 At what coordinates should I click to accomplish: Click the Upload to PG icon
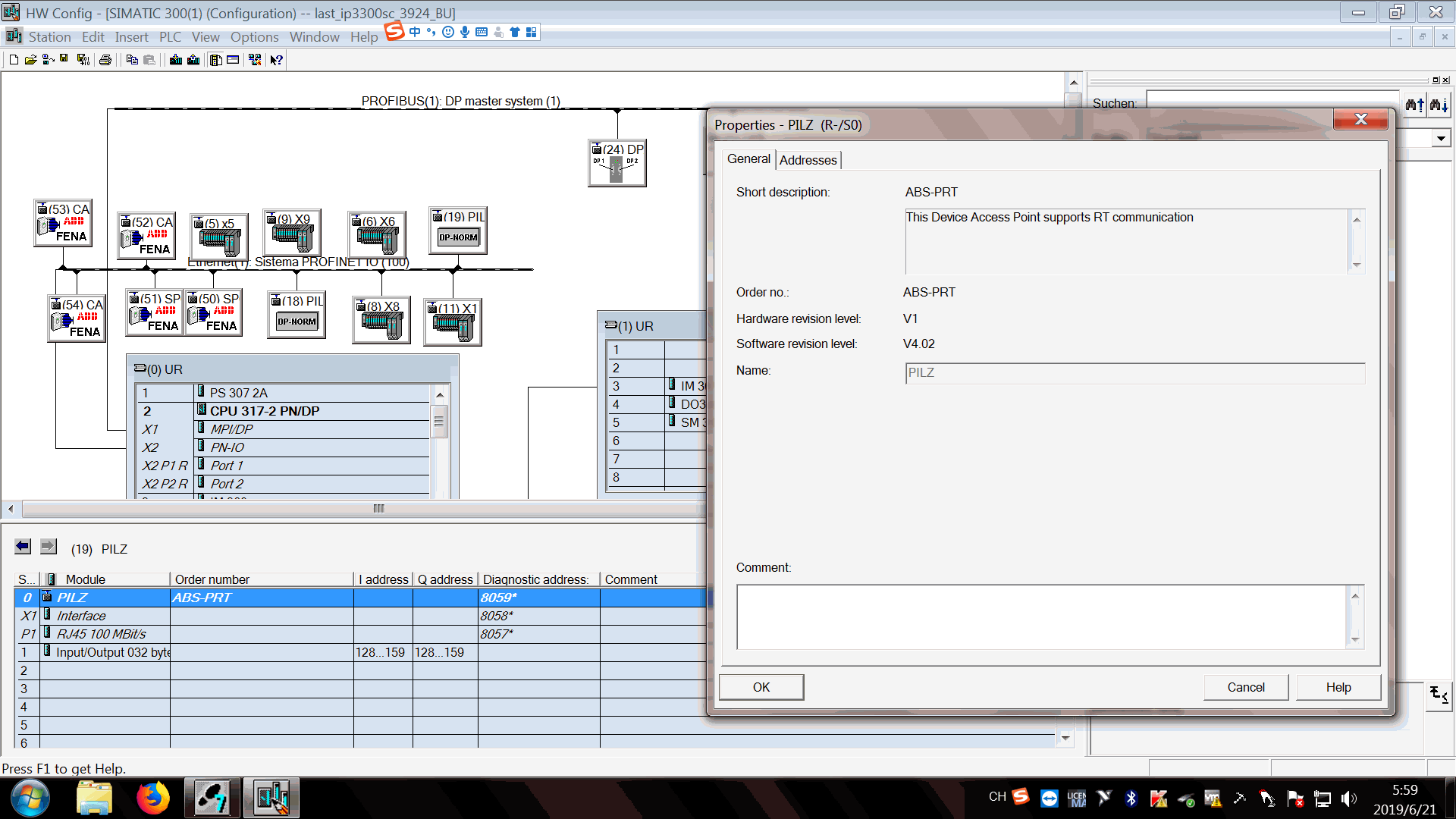[193, 60]
